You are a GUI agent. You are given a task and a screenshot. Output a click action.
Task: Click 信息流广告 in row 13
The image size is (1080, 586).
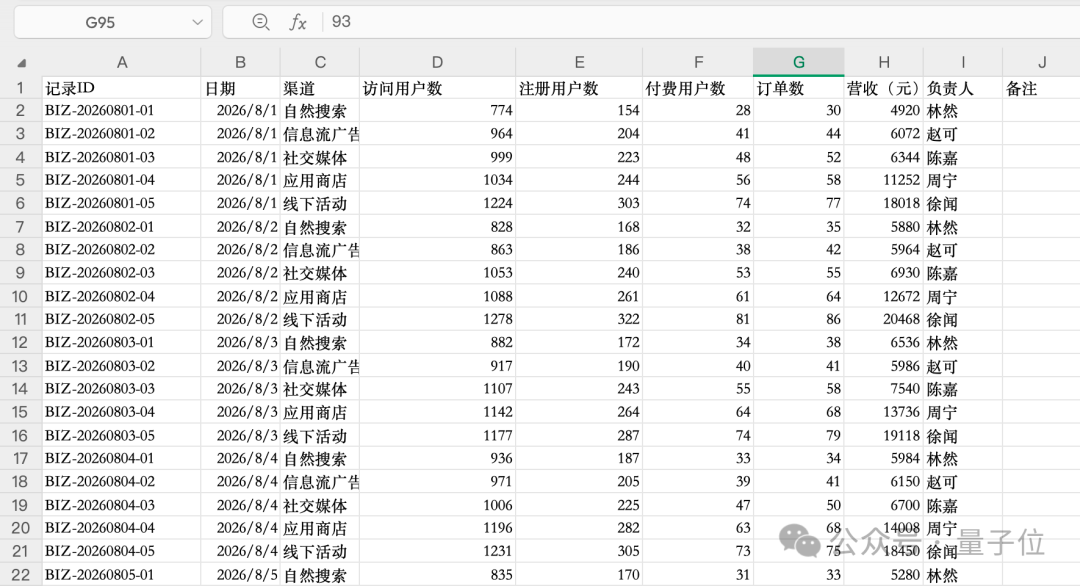(x=320, y=366)
